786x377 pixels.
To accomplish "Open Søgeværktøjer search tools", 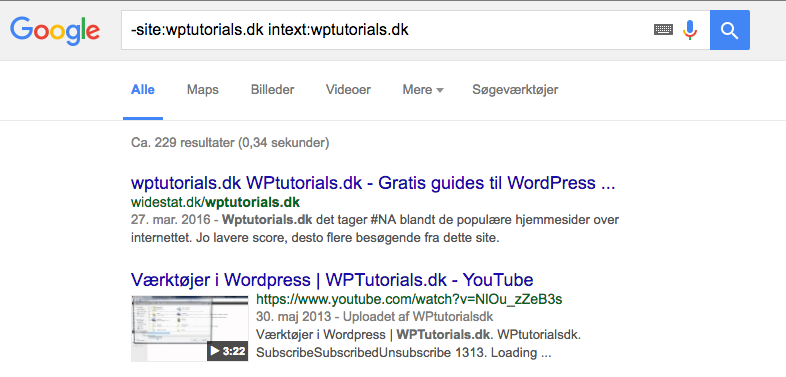I will tap(515, 90).
